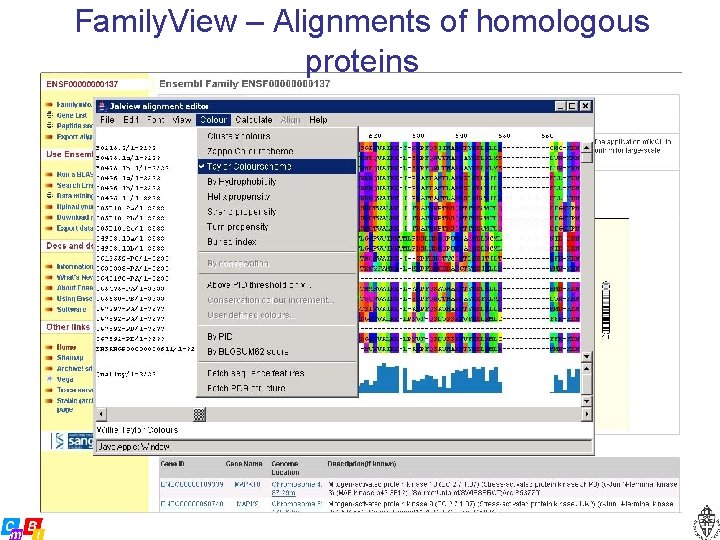Click the bullet icon beside Software
This screenshot has height=540, width=720.
point(50,309)
